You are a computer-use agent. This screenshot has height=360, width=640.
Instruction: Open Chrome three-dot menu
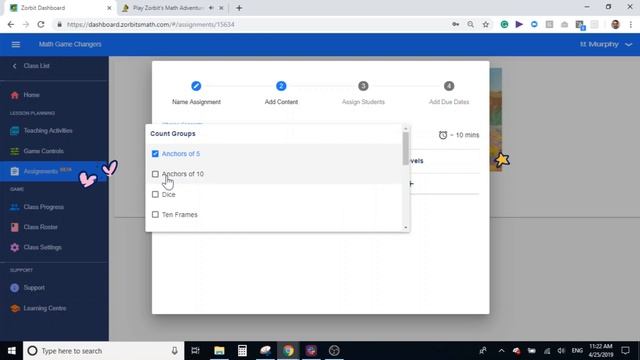pyautogui.click(x=631, y=24)
